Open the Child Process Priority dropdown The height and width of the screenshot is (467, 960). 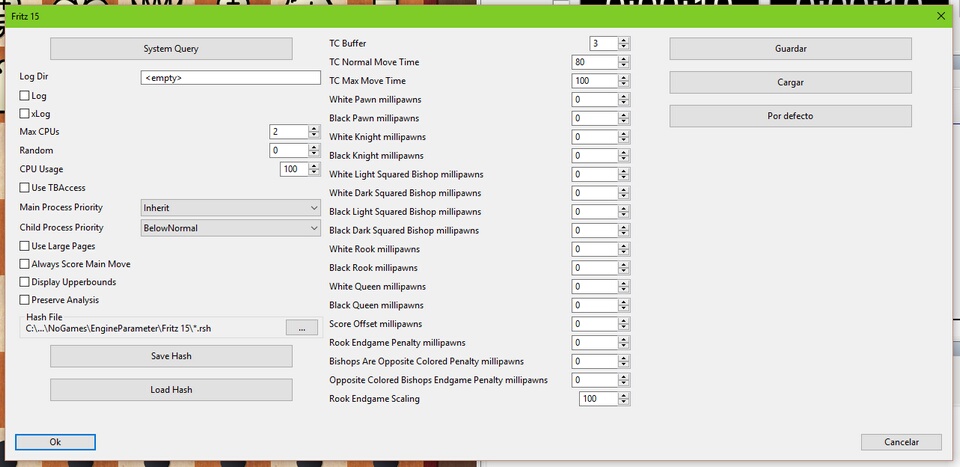pyautogui.click(x=230, y=228)
